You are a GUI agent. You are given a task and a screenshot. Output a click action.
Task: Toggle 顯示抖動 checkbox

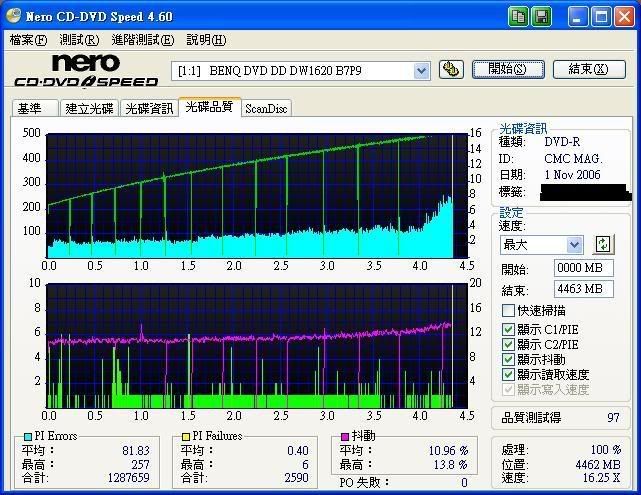pyautogui.click(x=508, y=359)
